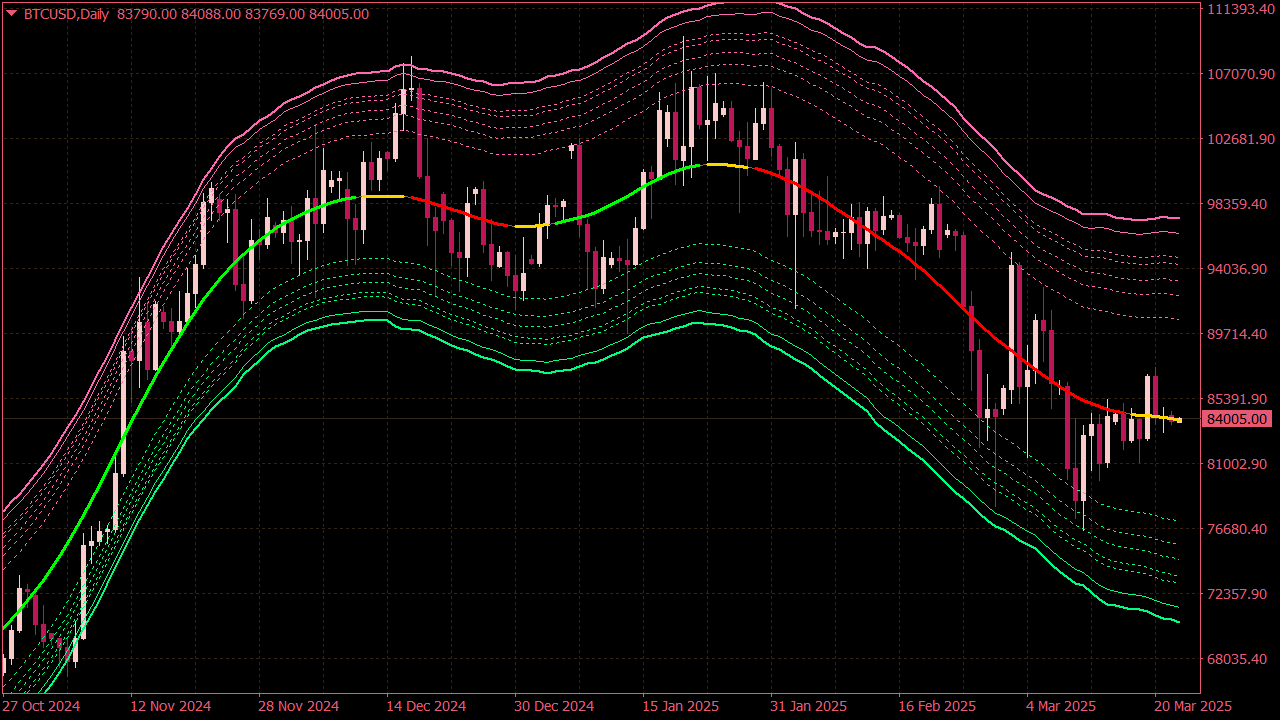
Task: Click the 14 Dec 2024 date label
Action: click(x=427, y=706)
